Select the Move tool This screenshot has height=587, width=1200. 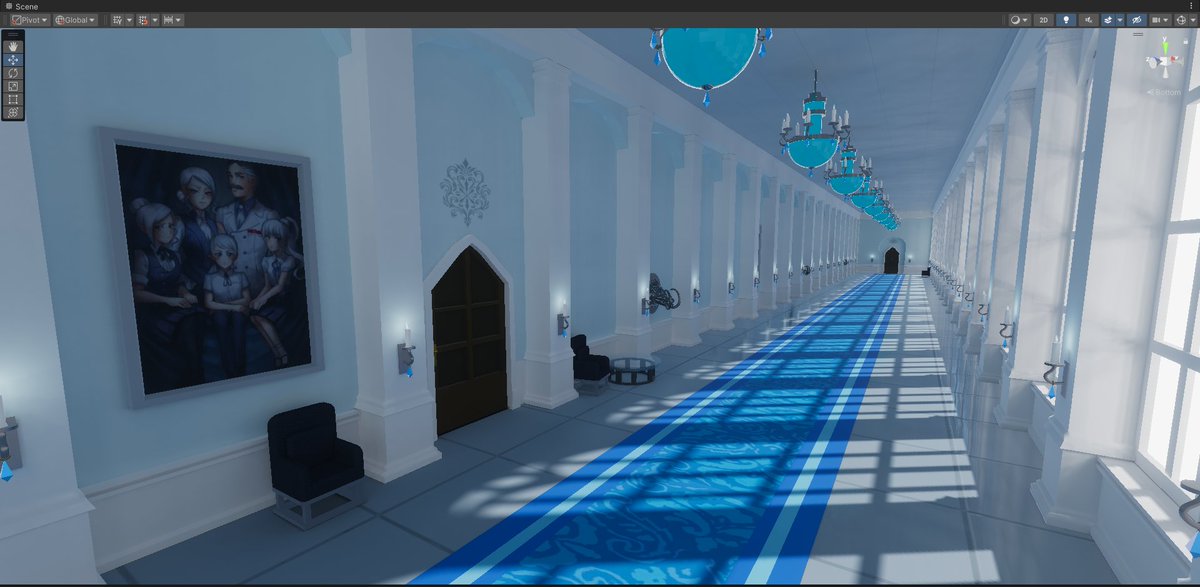coord(13,60)
